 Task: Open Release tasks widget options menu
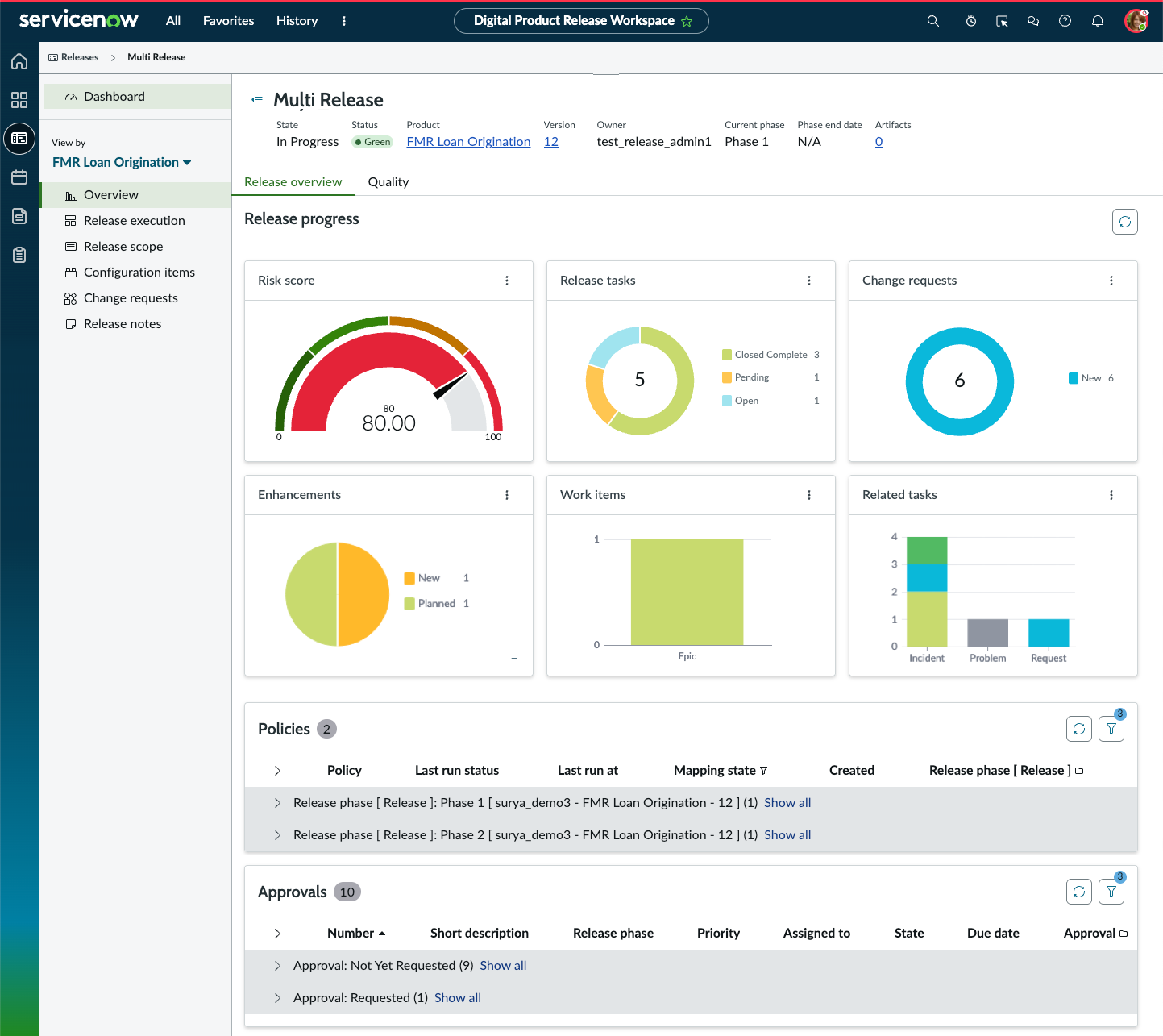coord(809,281)
